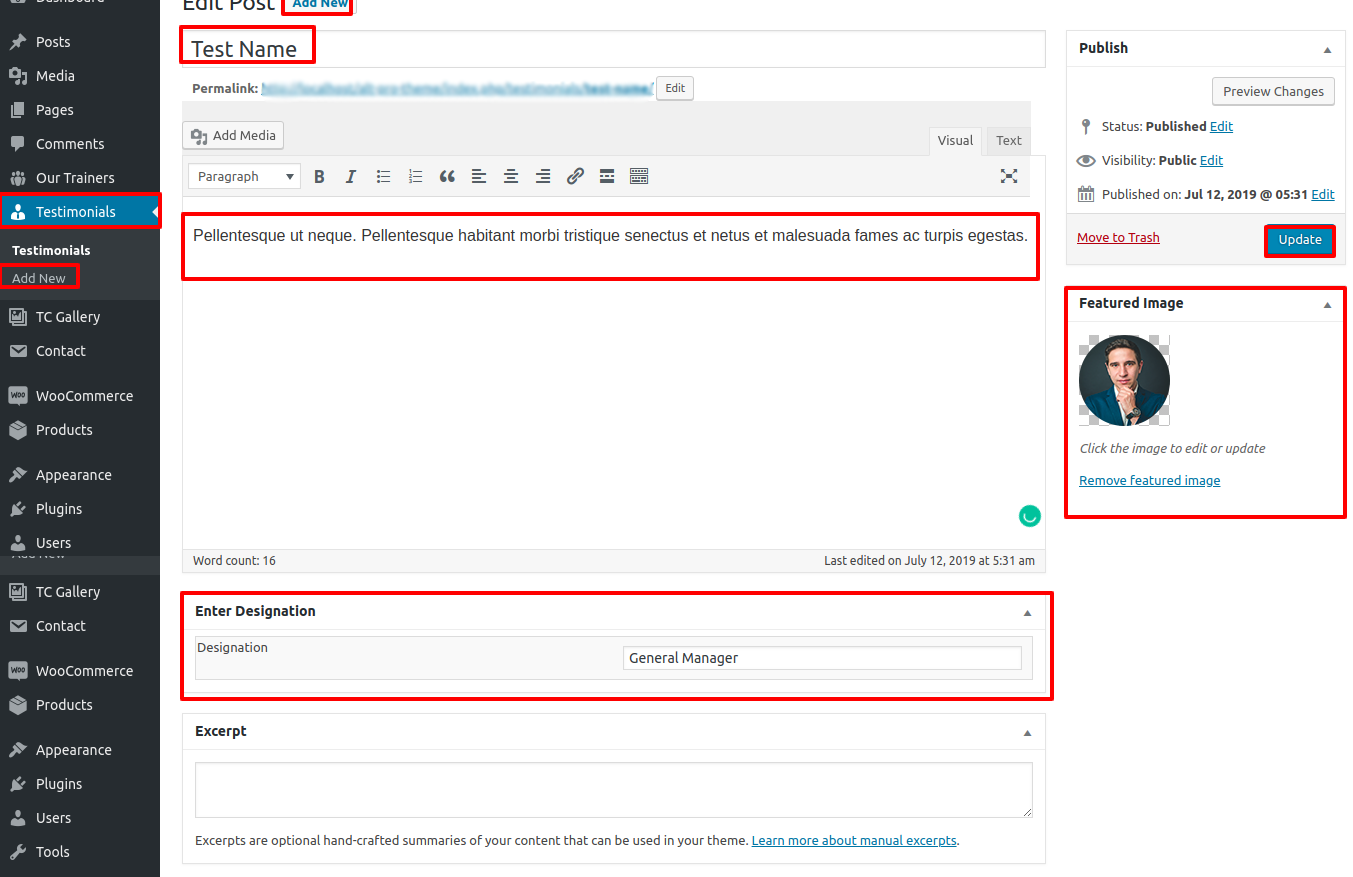Insert a bulleted list

click(383, 177)
